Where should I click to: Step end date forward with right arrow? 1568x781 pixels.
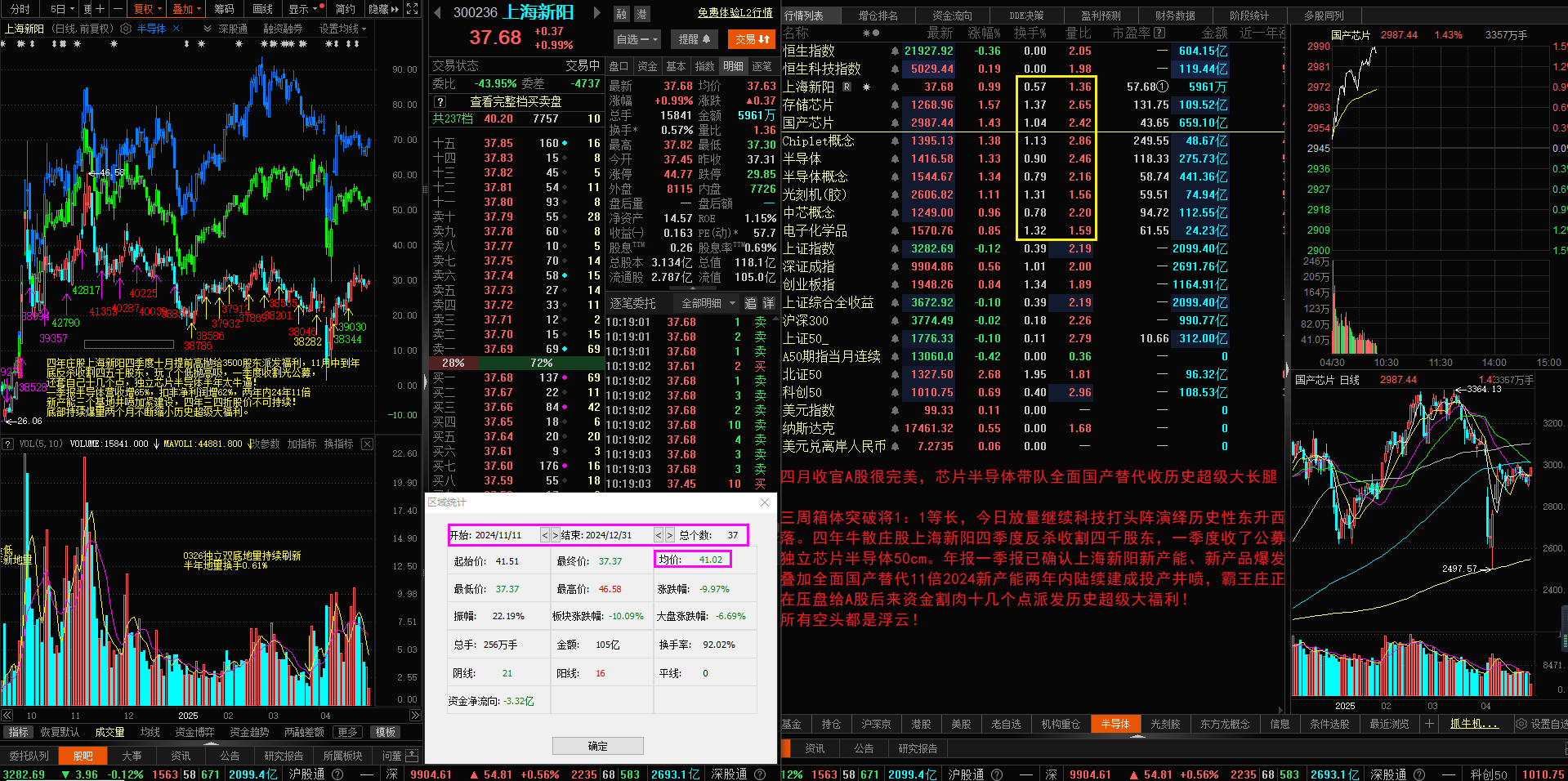[670, 535]
